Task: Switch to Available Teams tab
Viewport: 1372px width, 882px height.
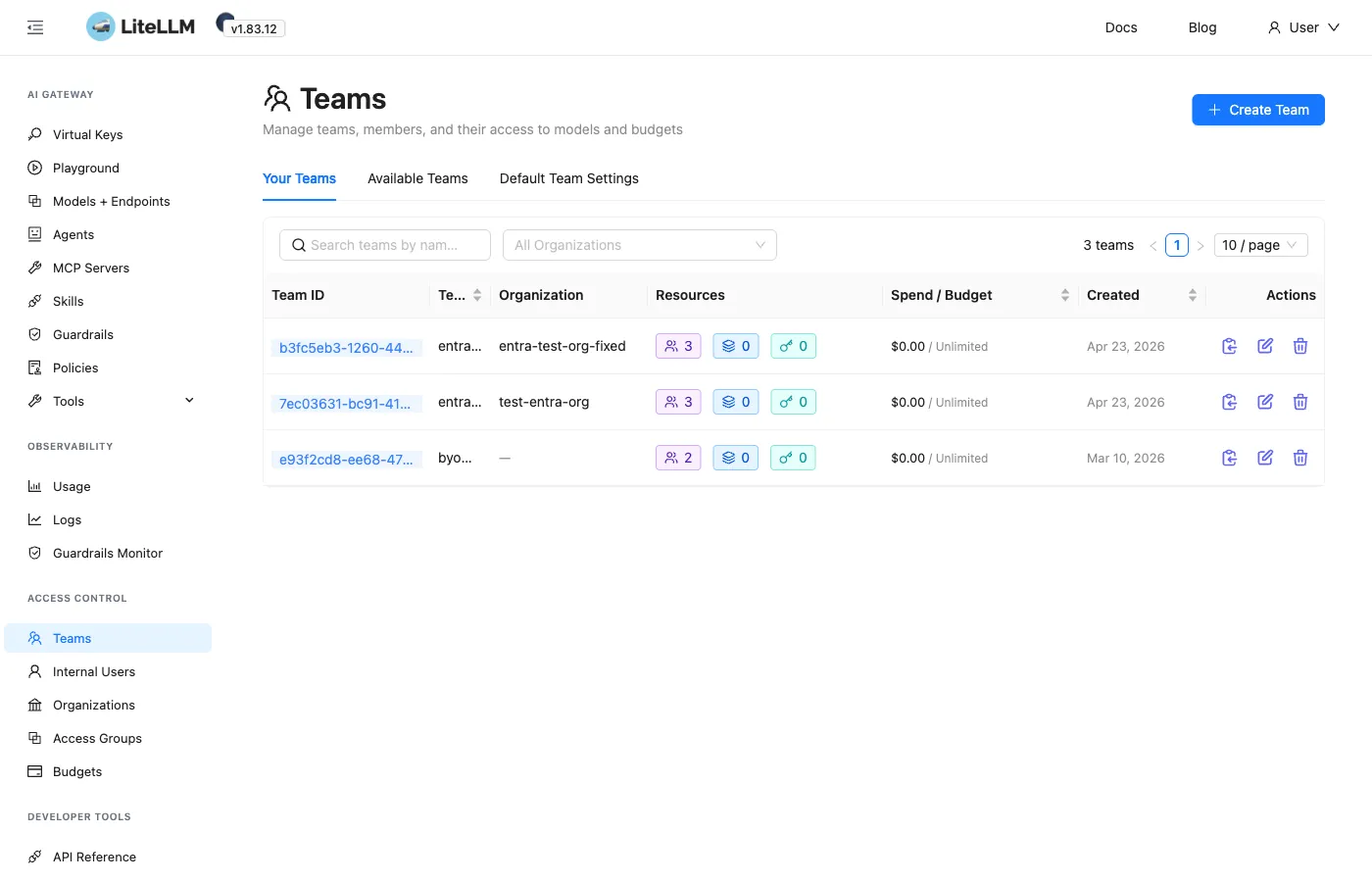Action: [x=417, y=178]
